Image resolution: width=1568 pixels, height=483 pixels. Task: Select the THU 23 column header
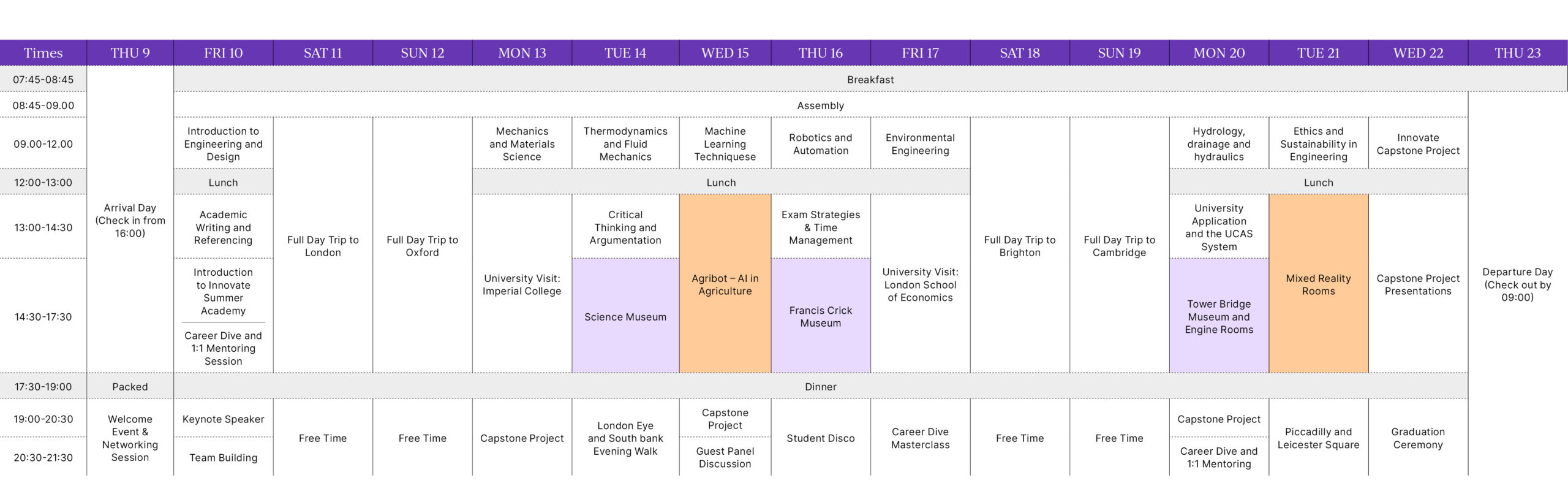[x=1517, y=53]
